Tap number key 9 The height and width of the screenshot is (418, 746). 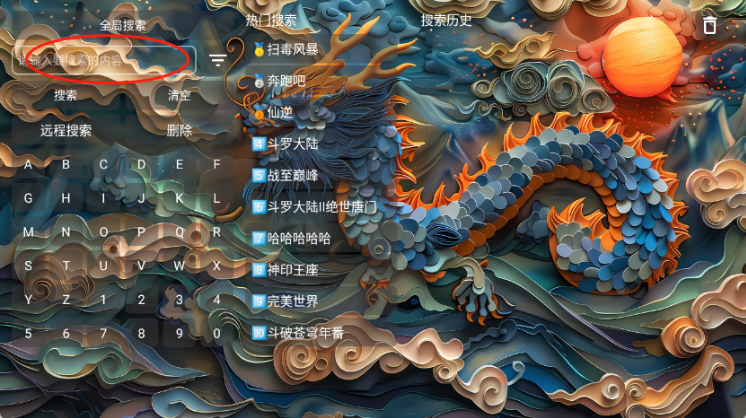click(179, 333)
